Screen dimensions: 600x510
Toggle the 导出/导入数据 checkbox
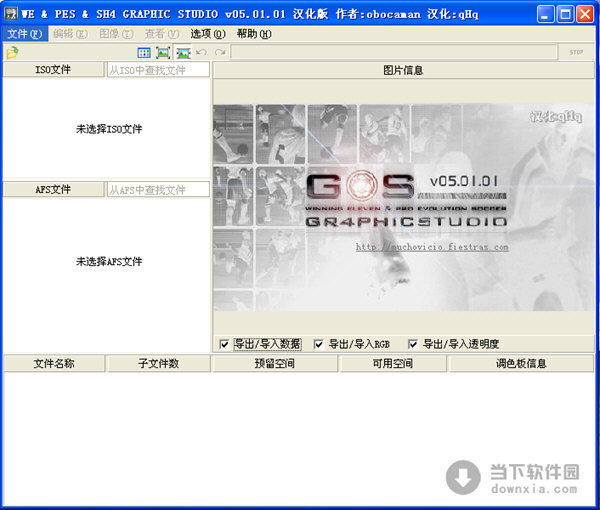click(224, 344)
